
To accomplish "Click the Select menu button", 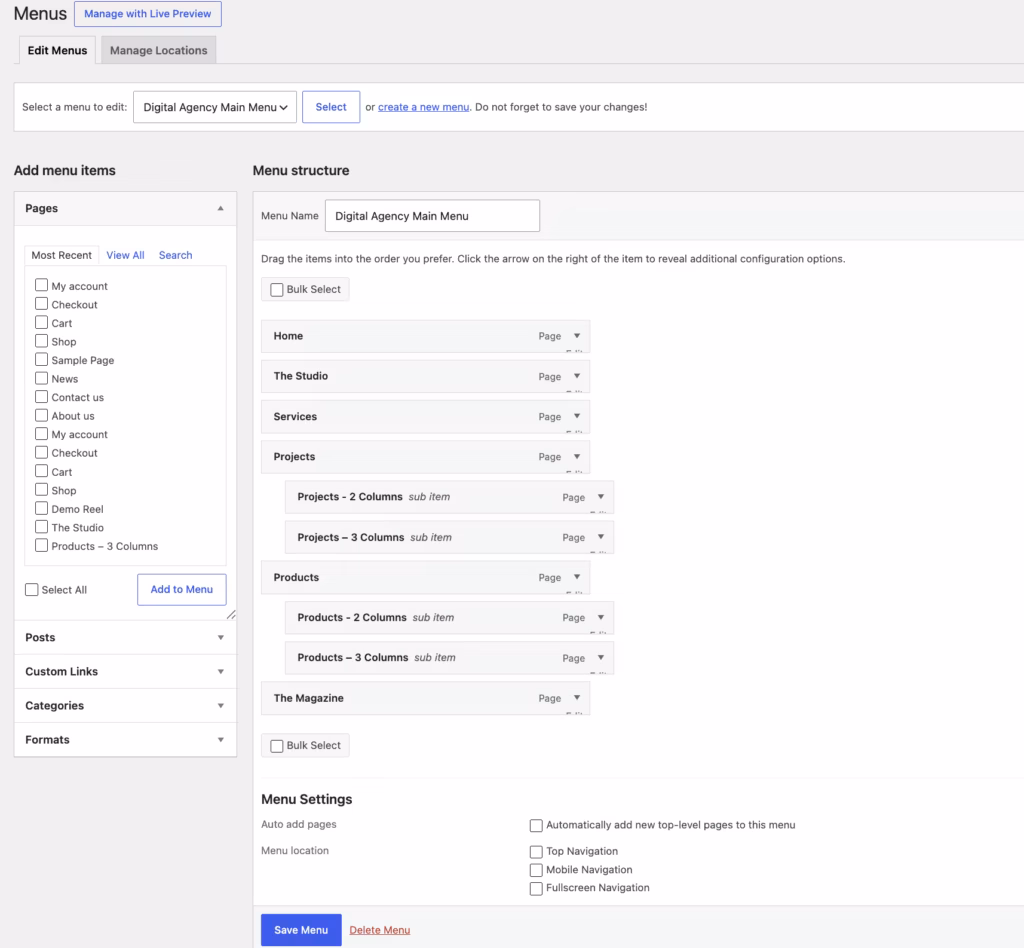I will coord(331,107).
